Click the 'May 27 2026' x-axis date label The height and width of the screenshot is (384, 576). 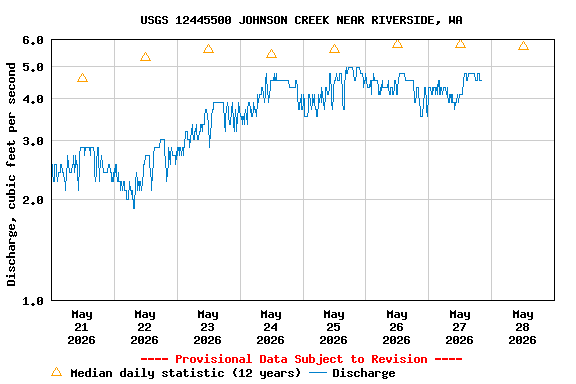pyautogui.click(x=460, y=327)
